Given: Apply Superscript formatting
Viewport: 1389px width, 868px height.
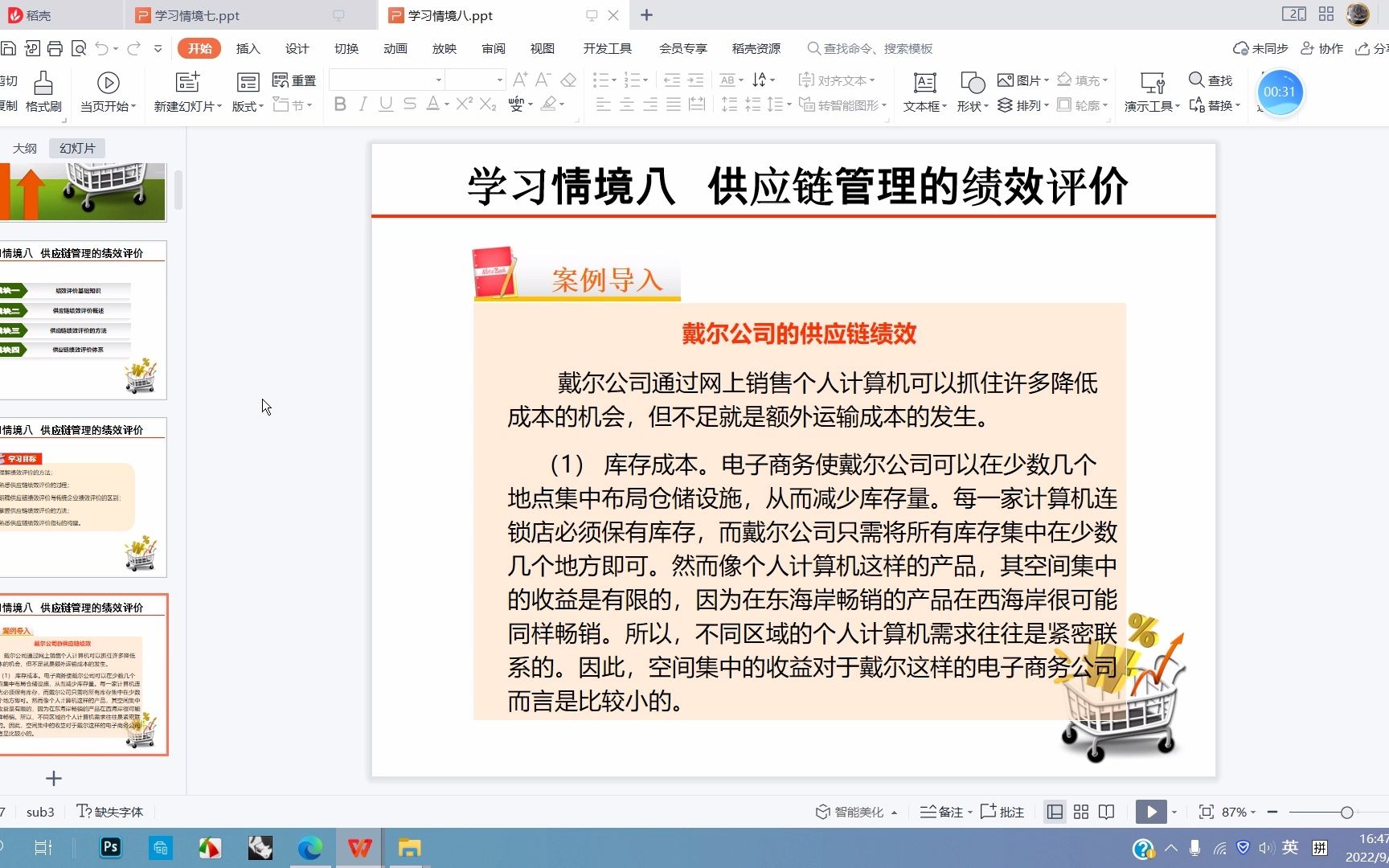Looking at the screenshot, I should point(465,104).
